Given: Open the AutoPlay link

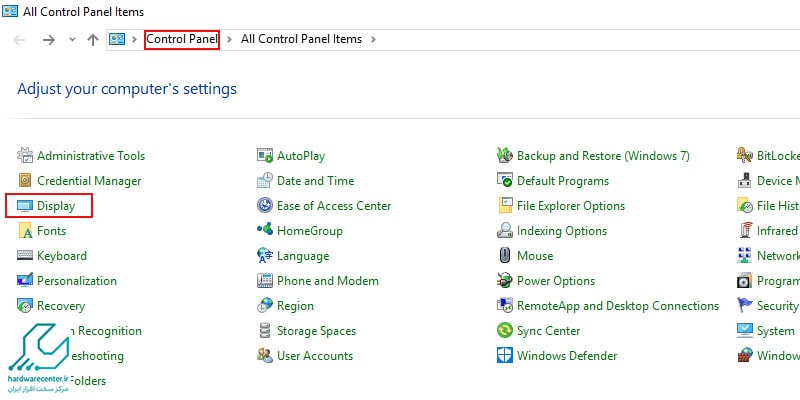Looking at the screenshot, I should (301, 156).
